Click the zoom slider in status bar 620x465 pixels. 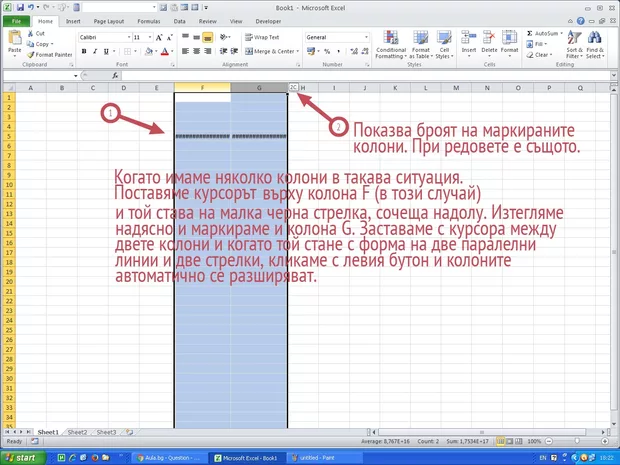click(x=580, y=441)
